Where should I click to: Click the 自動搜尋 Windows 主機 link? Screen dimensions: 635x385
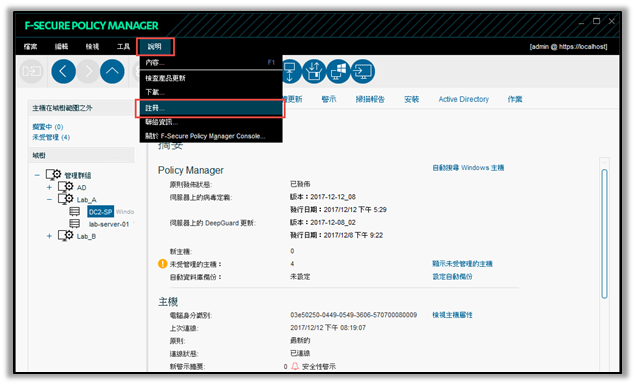[x=468, y=168]
